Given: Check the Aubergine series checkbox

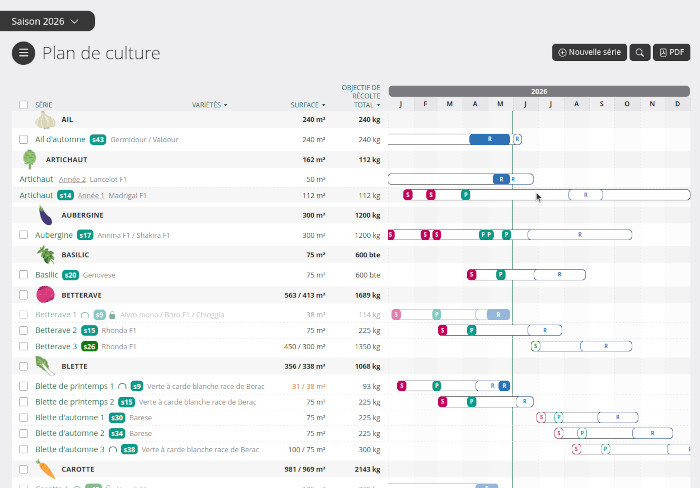Looking at the screenshot, I should (24, 235).
